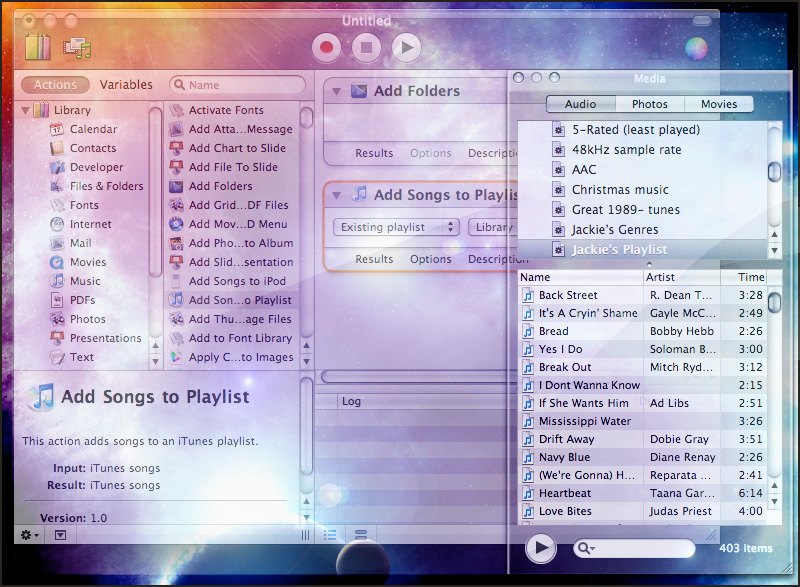Select the Music category icon

(x=57, y=281)
